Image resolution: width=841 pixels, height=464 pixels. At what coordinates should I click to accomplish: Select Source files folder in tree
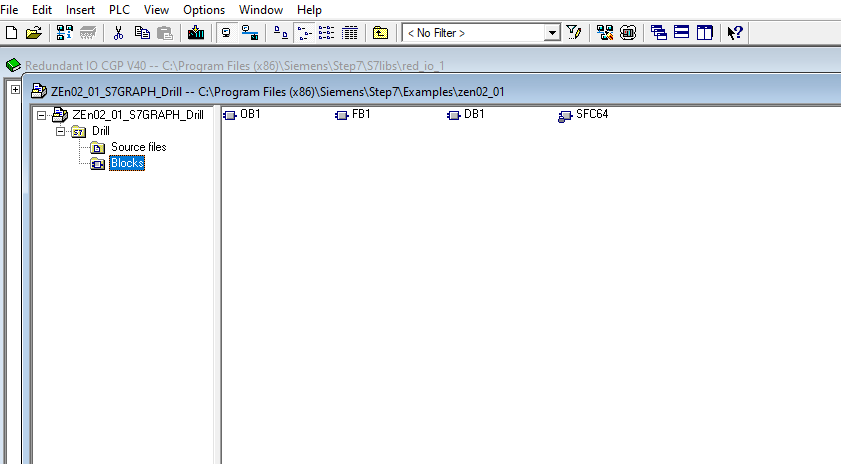138,147
